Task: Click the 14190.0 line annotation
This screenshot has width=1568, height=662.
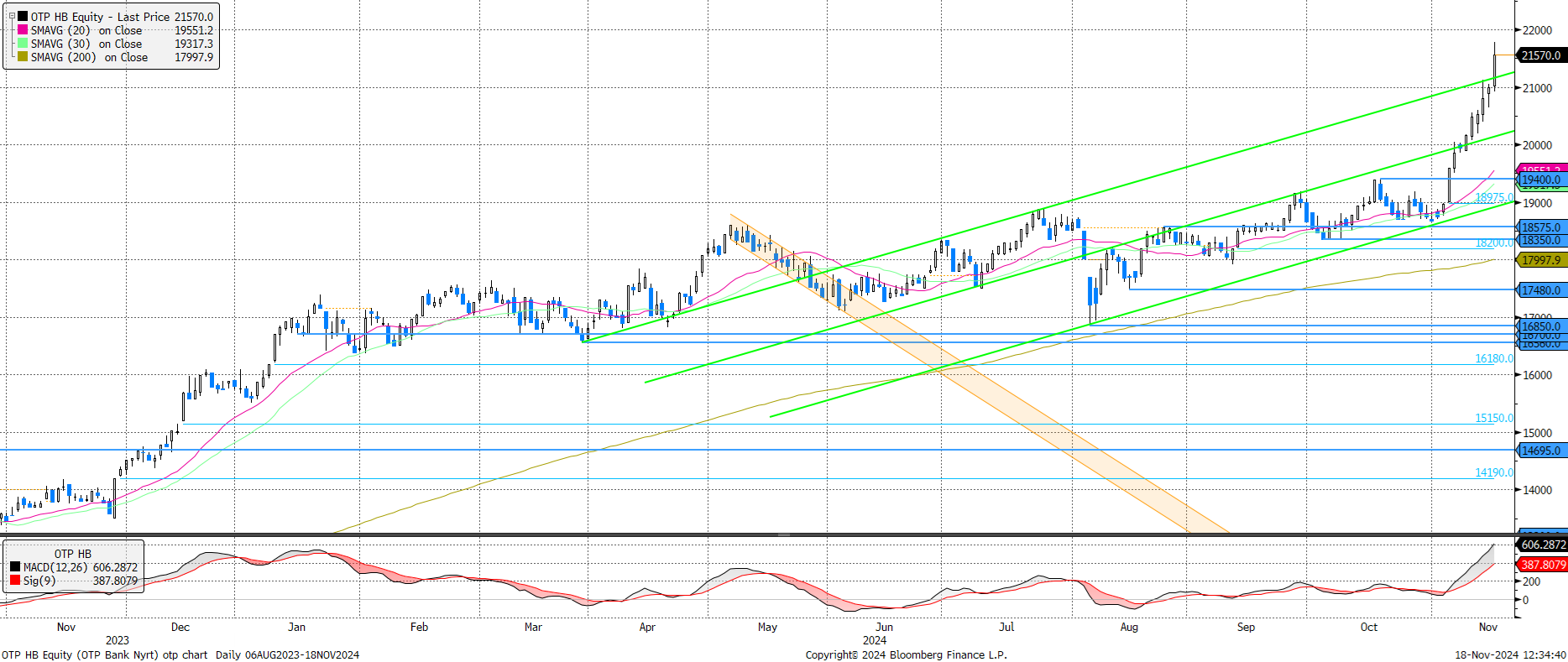Action: (x=1494, y=472)
